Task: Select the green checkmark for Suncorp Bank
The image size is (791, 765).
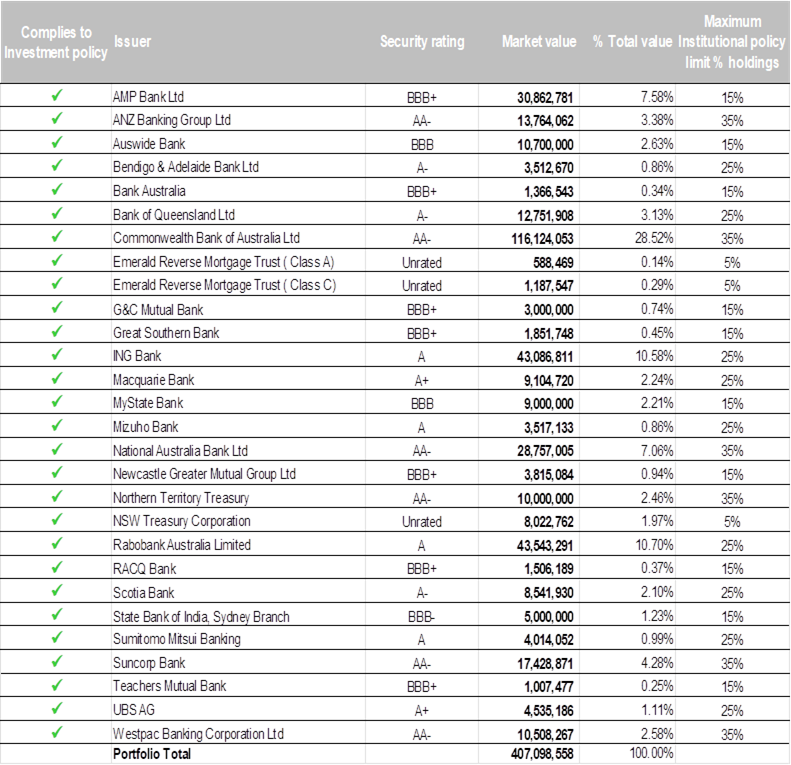Action: [57, 663]
